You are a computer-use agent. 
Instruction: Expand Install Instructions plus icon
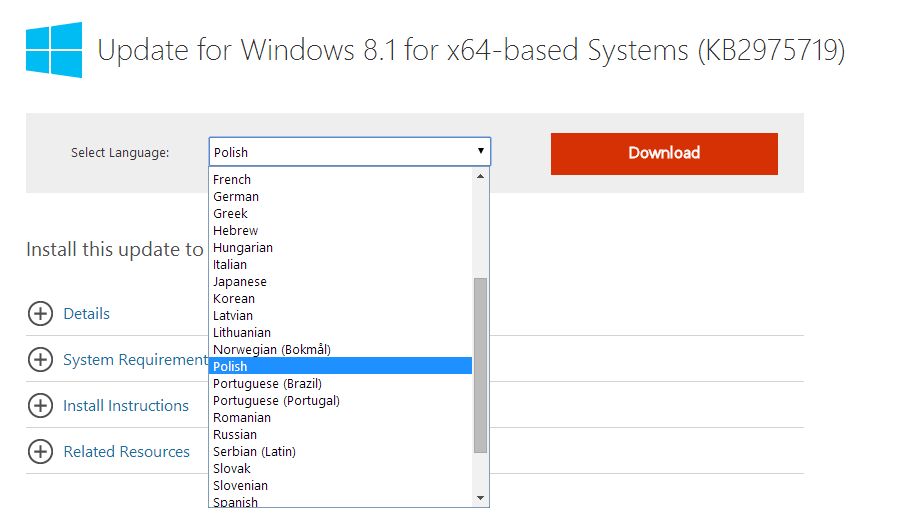pos(40,406)
